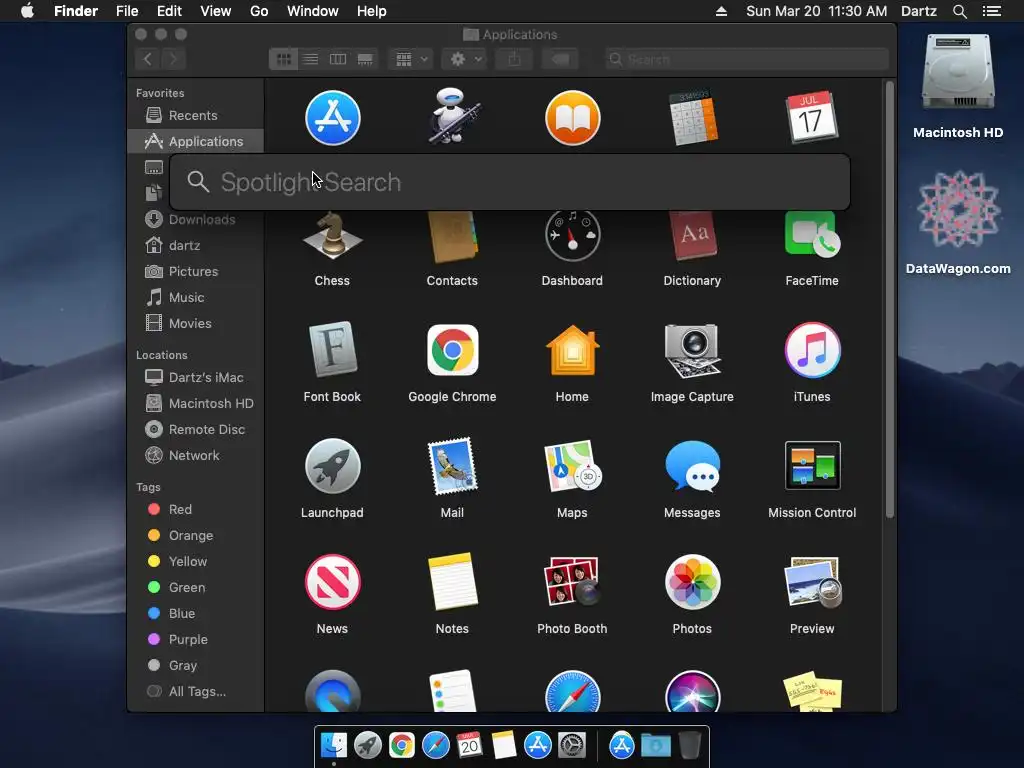Go back in Finder history

coord(148,59)
